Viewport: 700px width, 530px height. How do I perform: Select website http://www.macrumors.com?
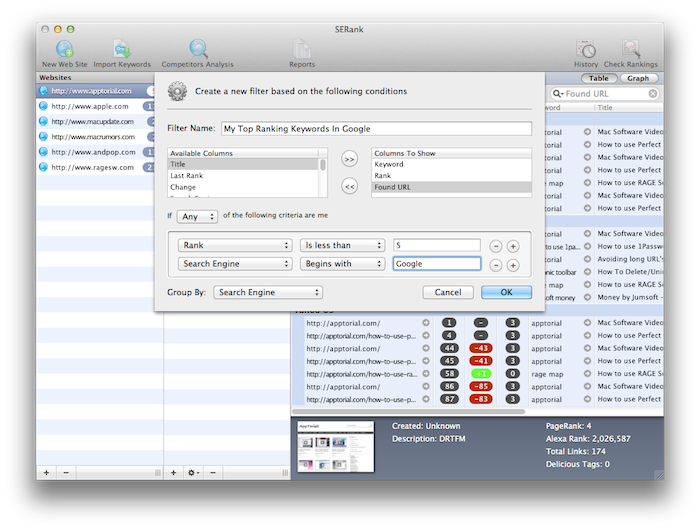click(x=95, y=137)
